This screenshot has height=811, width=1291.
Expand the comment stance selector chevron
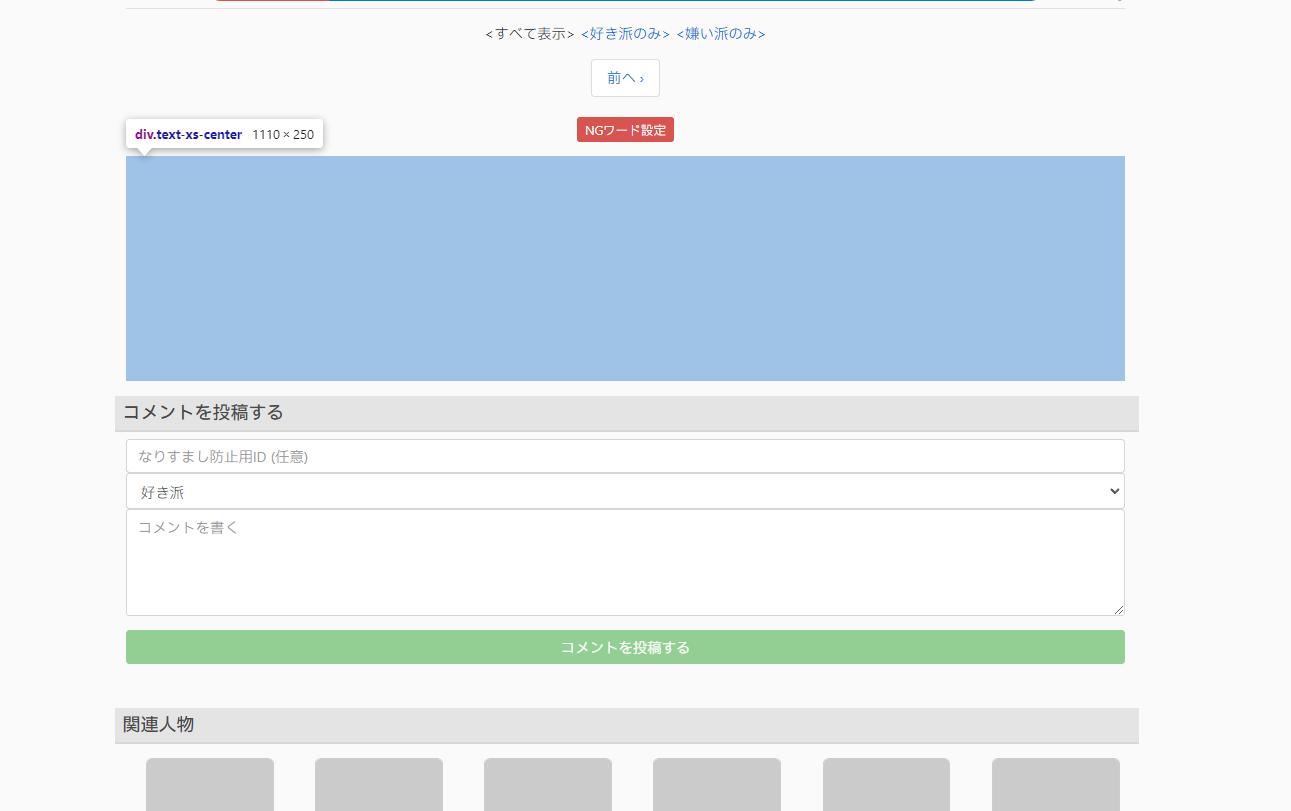pos(1112,490)
